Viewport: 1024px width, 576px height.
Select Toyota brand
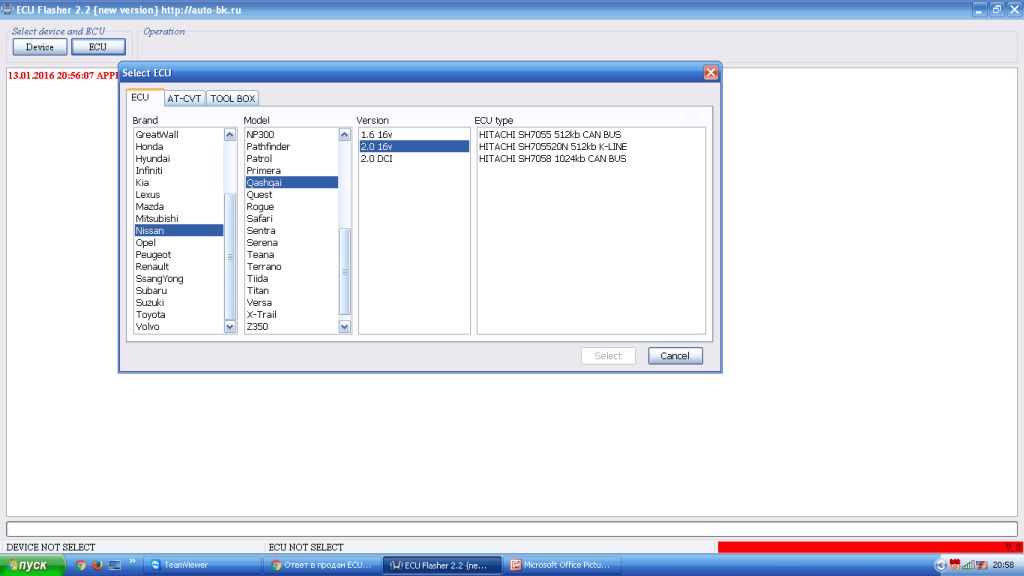click(x=178, y=315)
